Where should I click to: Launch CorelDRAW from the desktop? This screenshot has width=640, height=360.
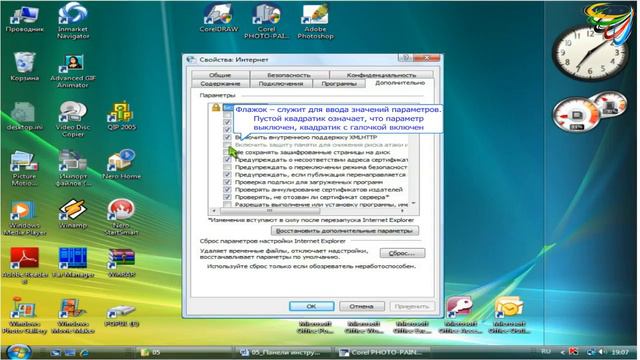(x=219, y=18)
